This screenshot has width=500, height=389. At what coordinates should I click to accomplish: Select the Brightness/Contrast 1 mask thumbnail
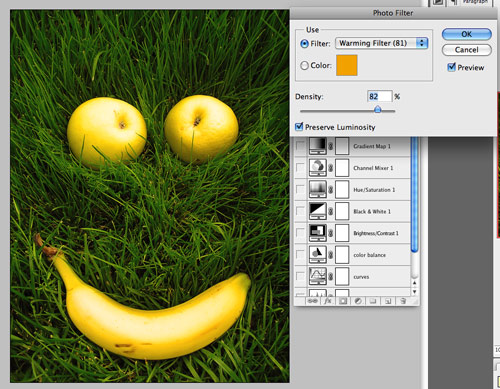(342, 233)
